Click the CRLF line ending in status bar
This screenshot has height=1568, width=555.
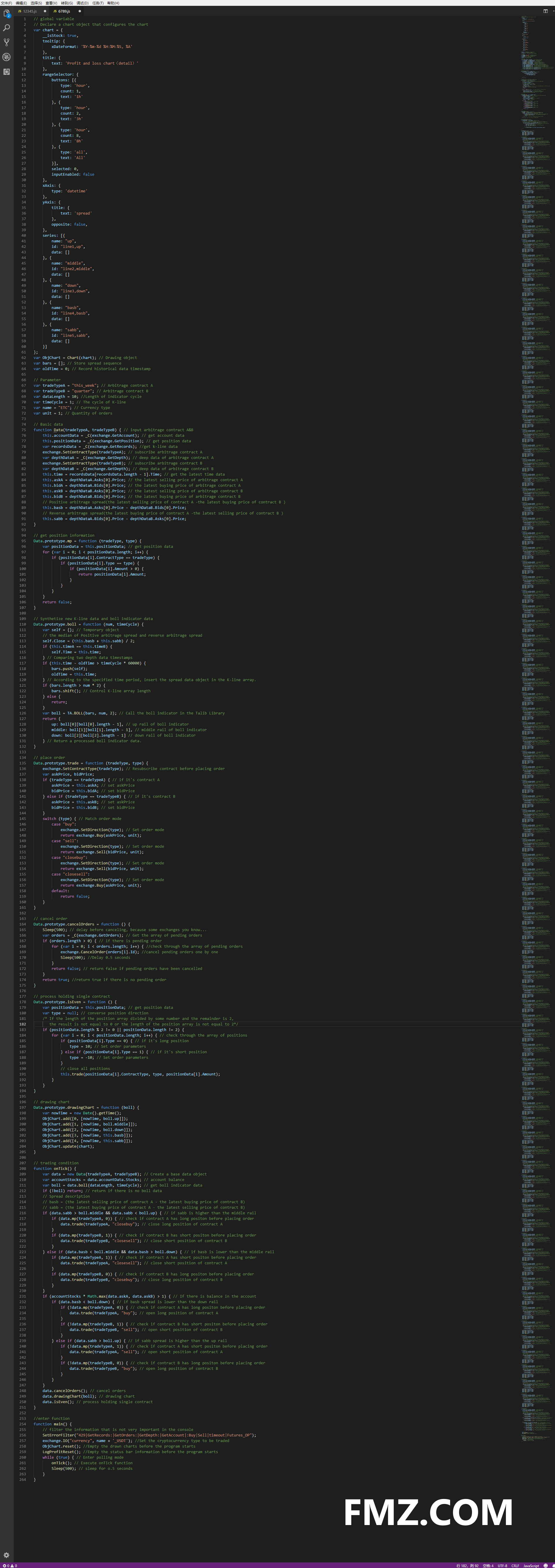pos(515,1566)
